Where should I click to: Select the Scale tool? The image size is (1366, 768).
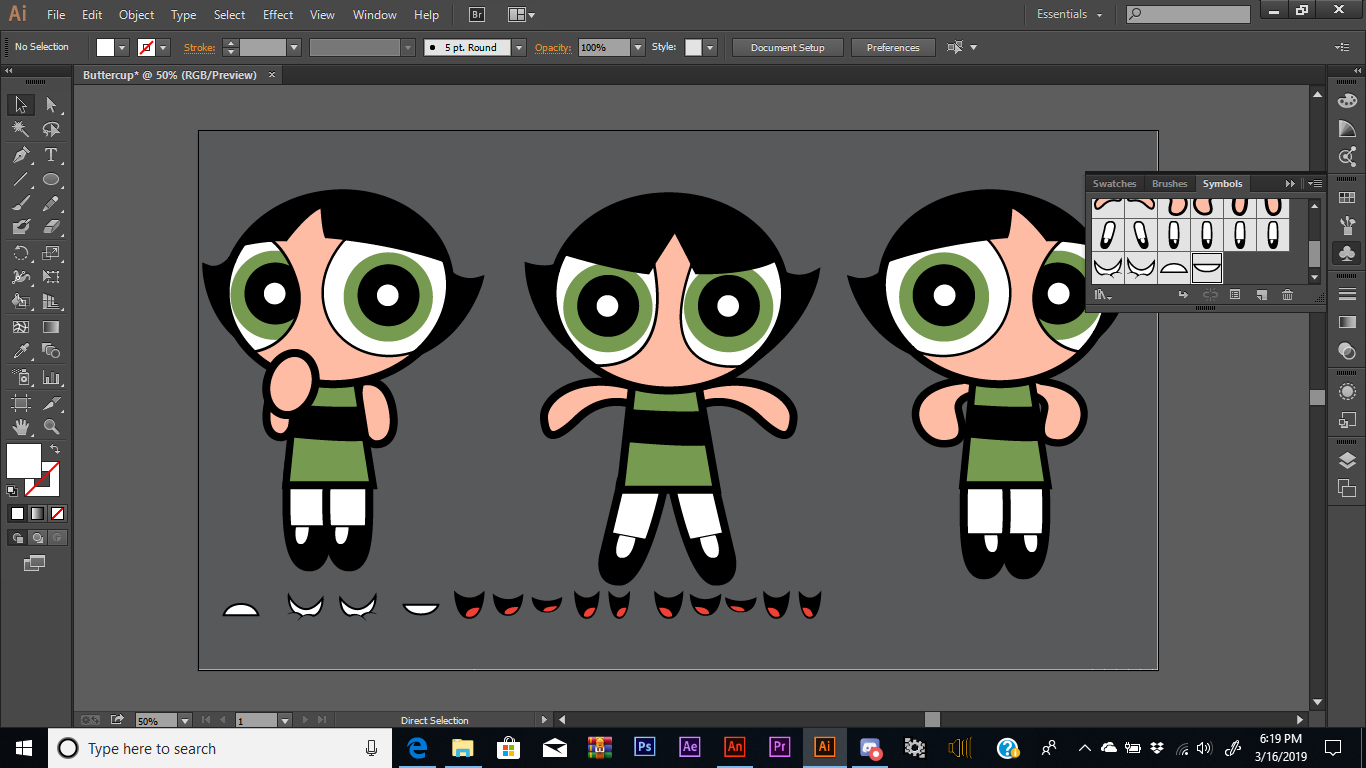click(x=51, y=253)
